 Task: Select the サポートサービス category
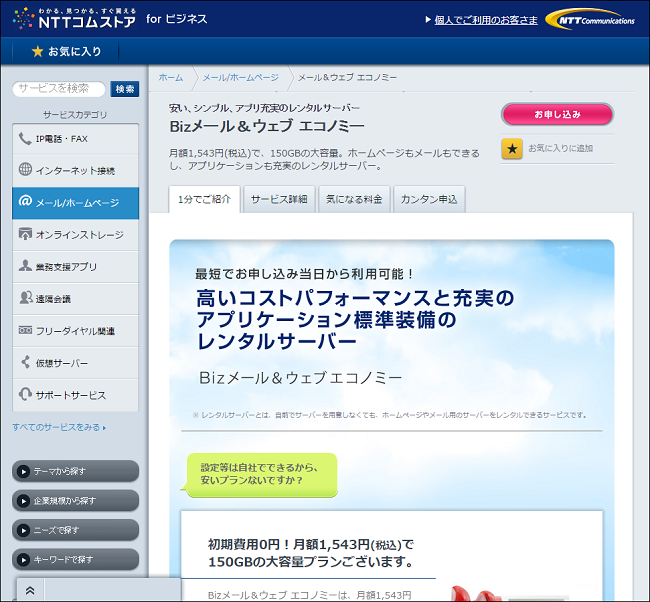tap(75, 395)
